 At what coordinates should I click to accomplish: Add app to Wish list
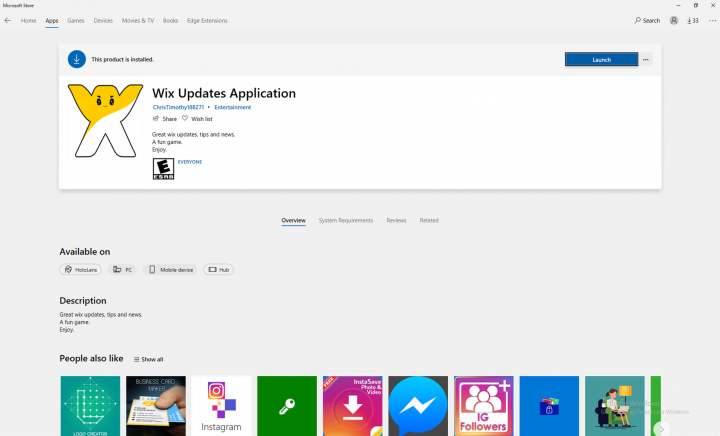pyautogui.click(x=197, y=119)
